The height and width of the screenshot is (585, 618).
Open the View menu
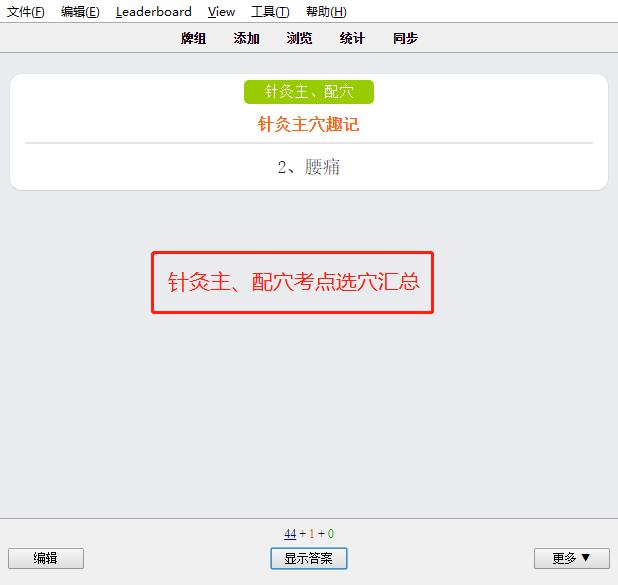[x=222, y=12]
